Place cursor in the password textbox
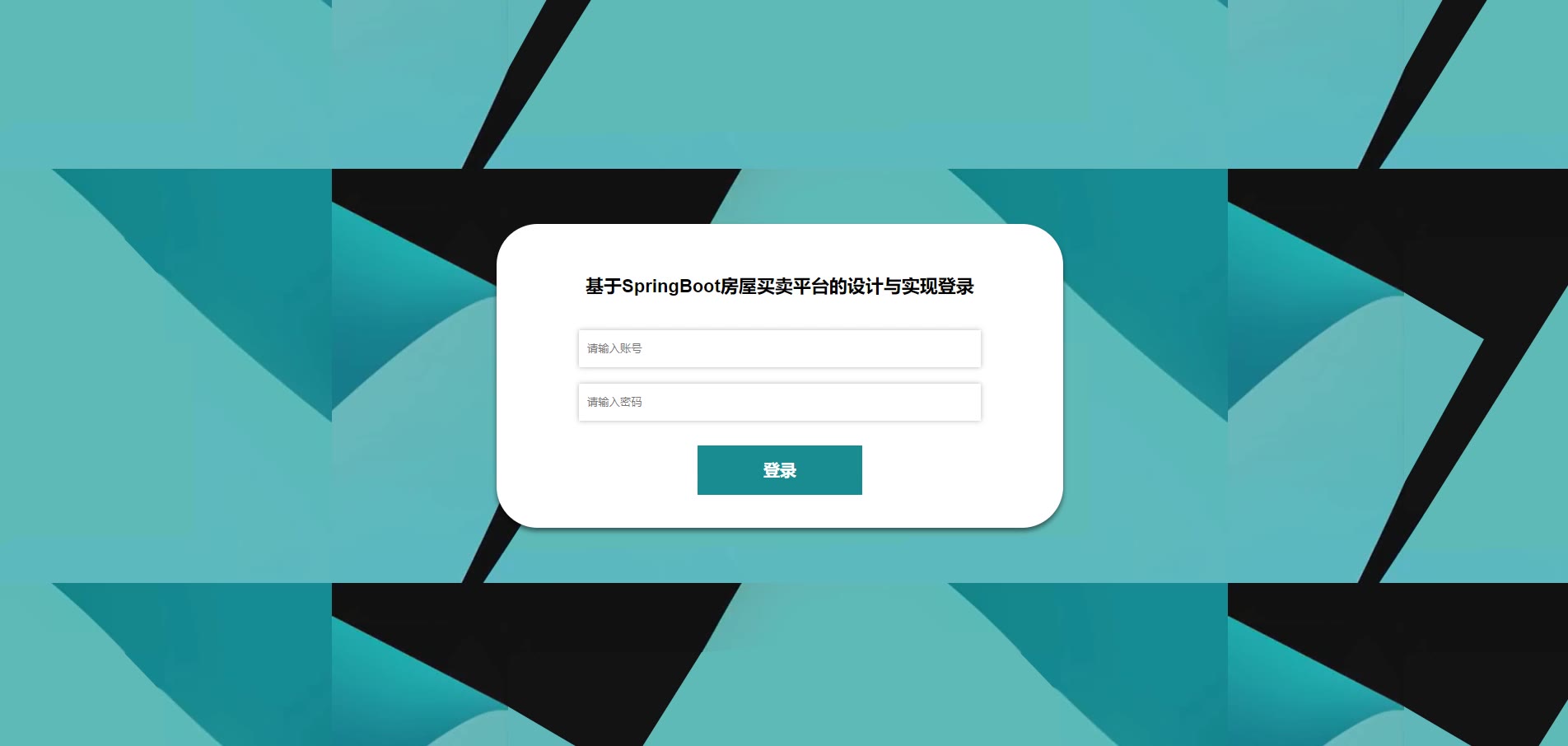Screen dimensions: 1568x746 pos(779,402)
